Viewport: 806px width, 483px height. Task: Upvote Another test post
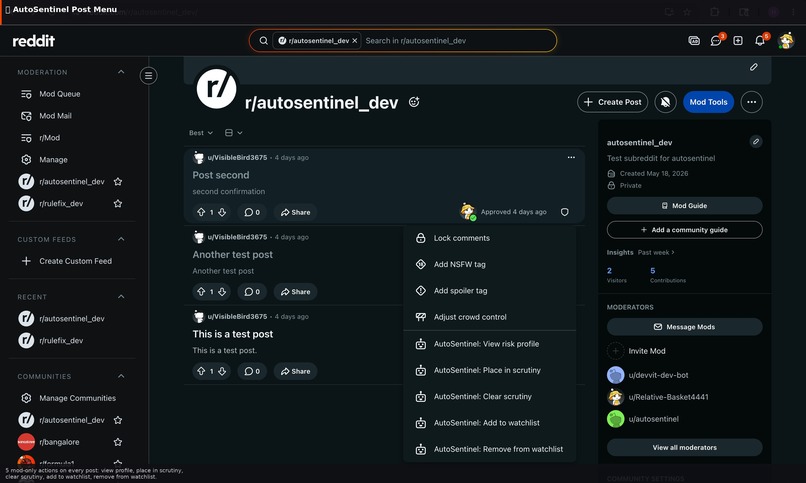point(201,292)
